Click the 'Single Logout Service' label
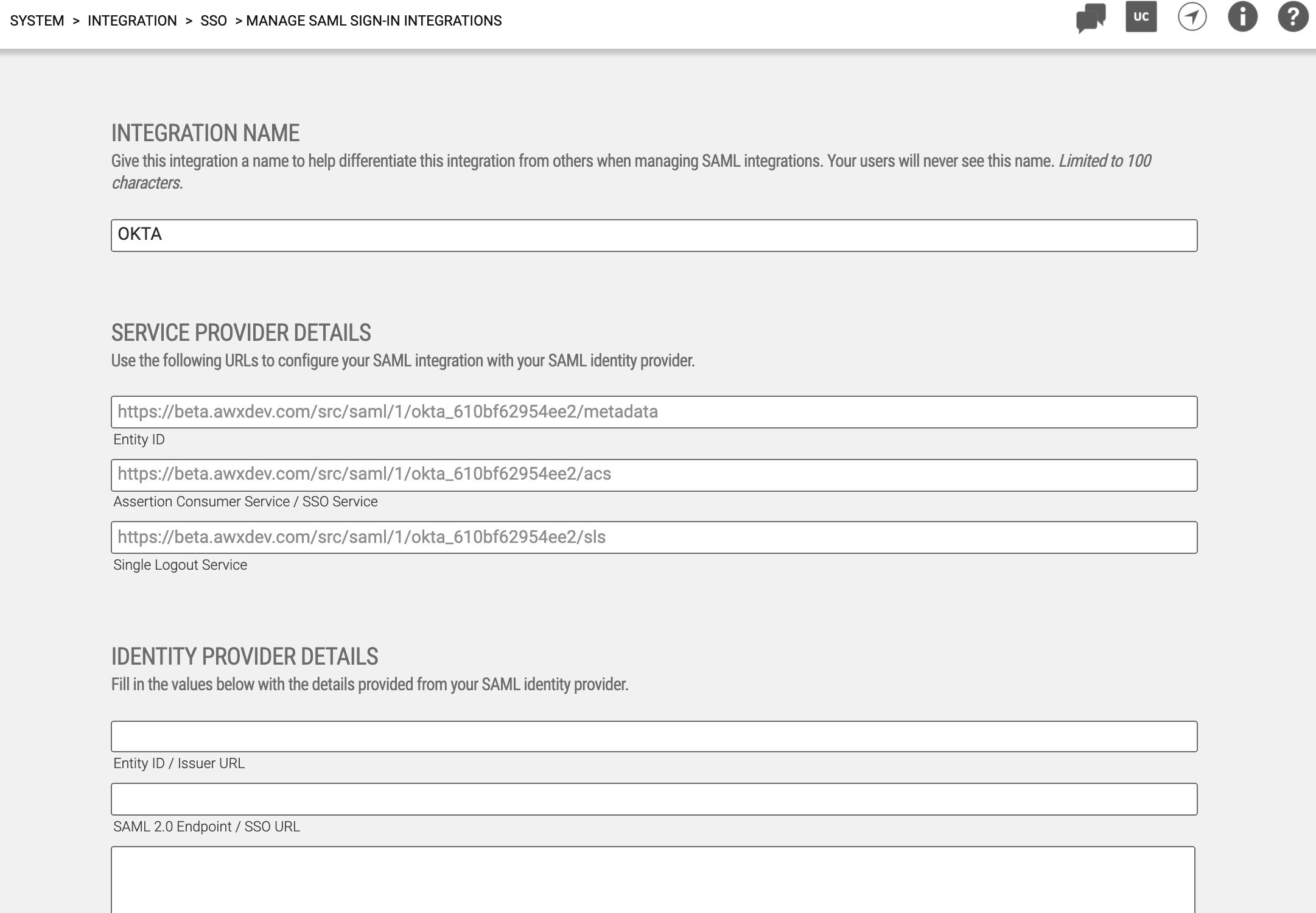 180,565
